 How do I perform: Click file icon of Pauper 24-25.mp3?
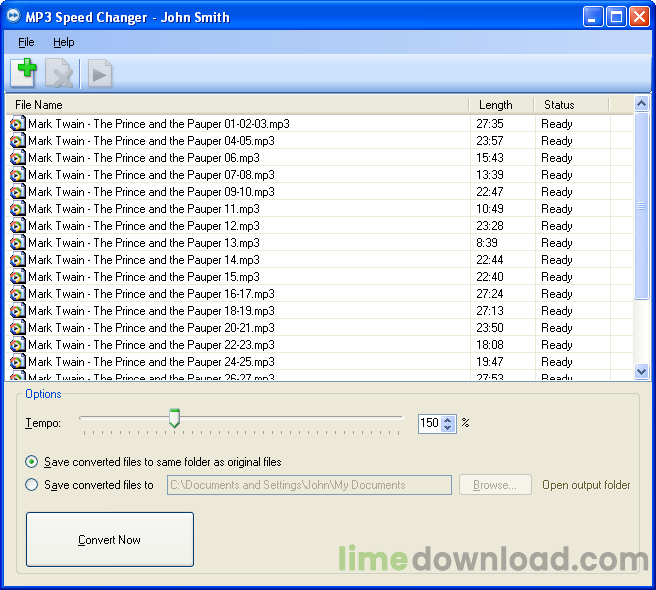click(x=17, y=362)
